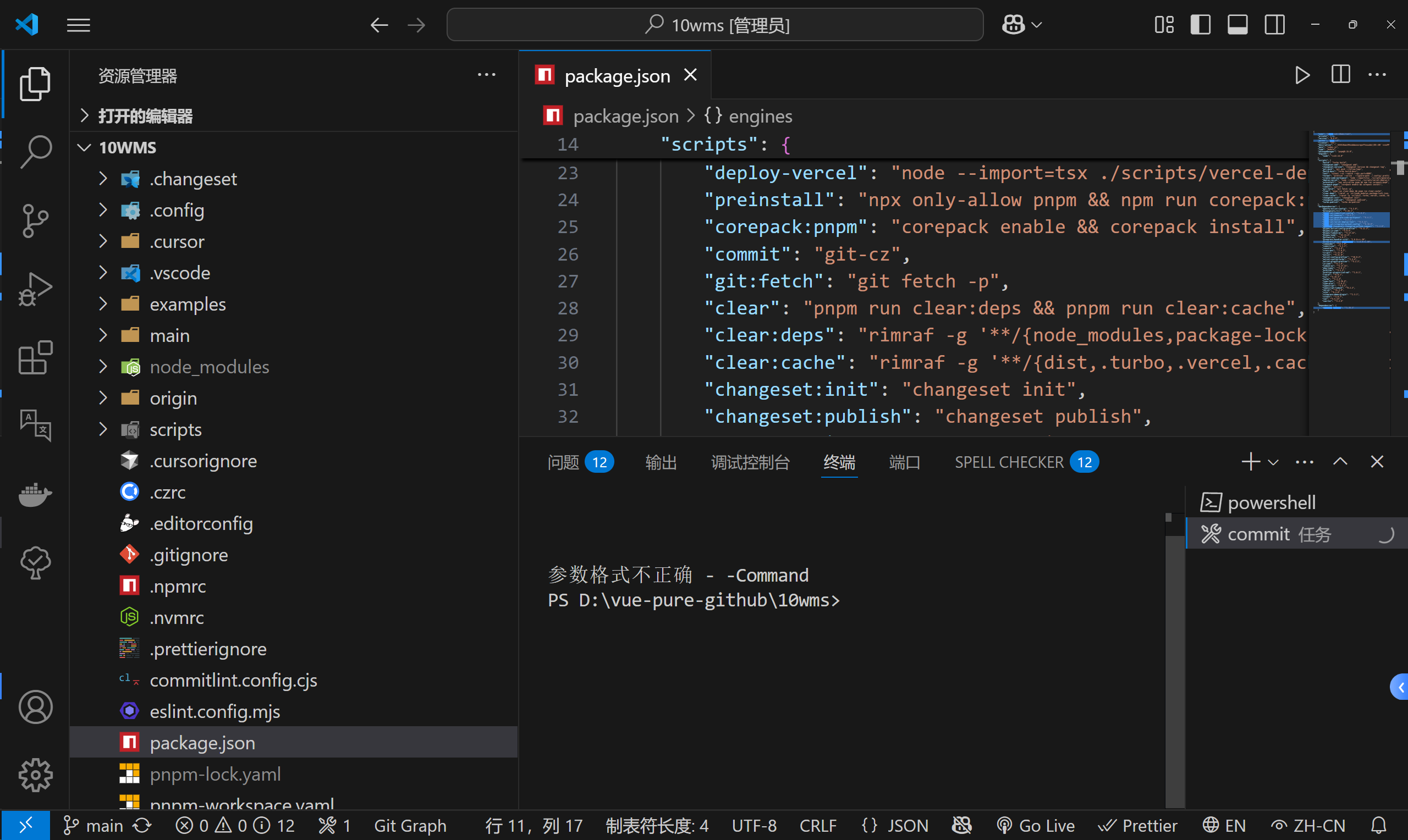
Task: Switch to the 输出 tab
Action: point(661,462)
